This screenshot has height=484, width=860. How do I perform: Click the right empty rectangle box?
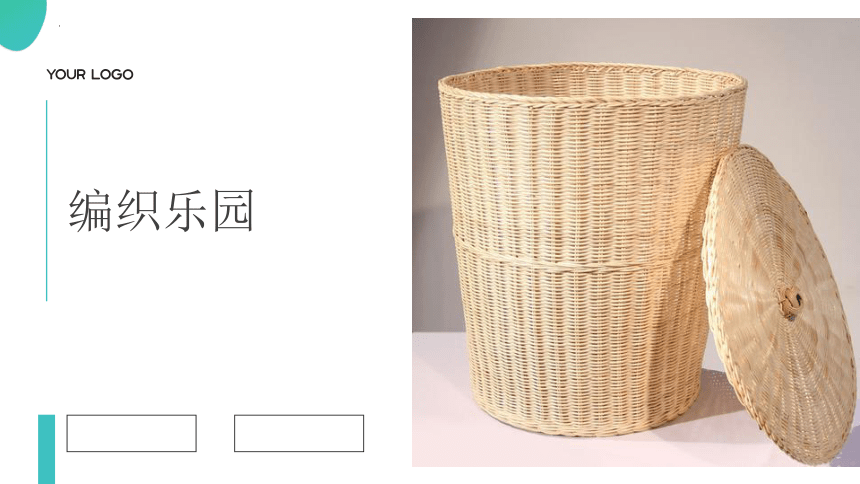299,434
